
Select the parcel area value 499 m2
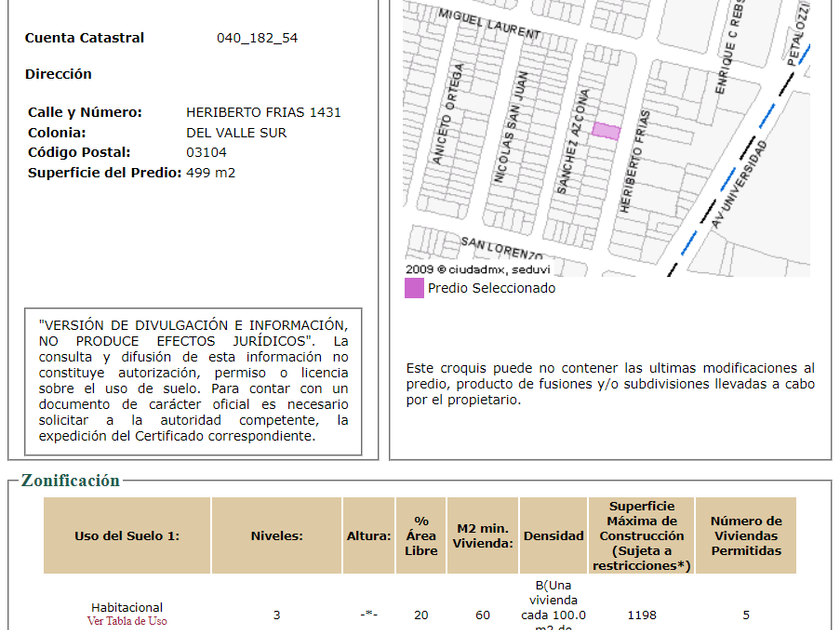tap(211, 172)
